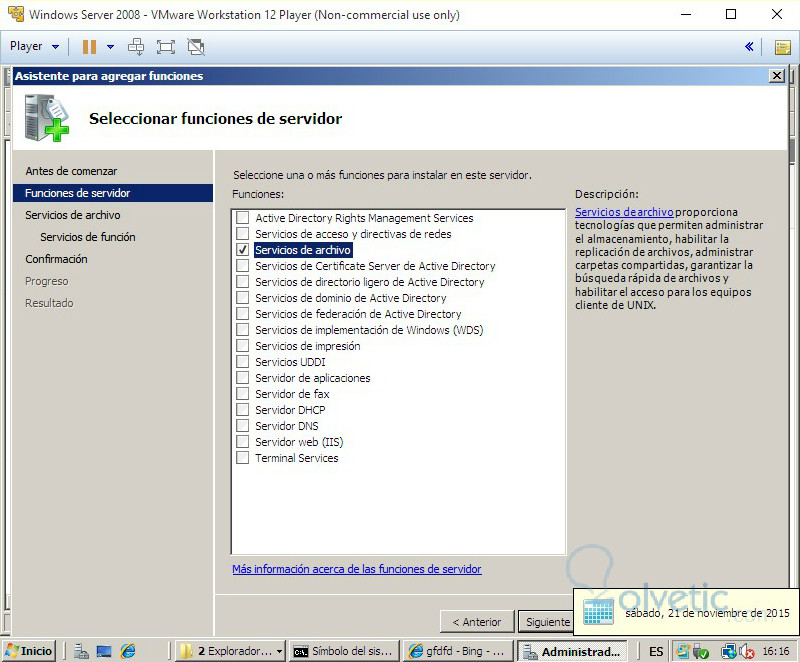Screen dimensions: 800x662
Task: Open Servicios de función step
Action: (x=88, y=237)
